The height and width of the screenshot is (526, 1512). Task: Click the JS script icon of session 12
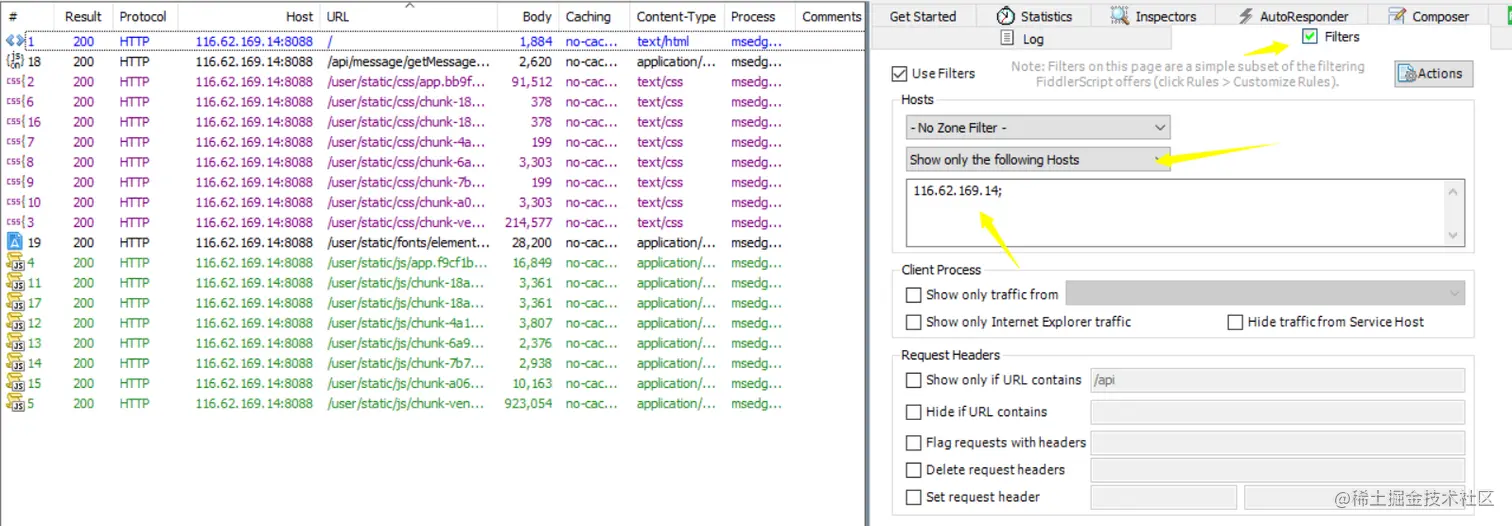tap(15, 323)
